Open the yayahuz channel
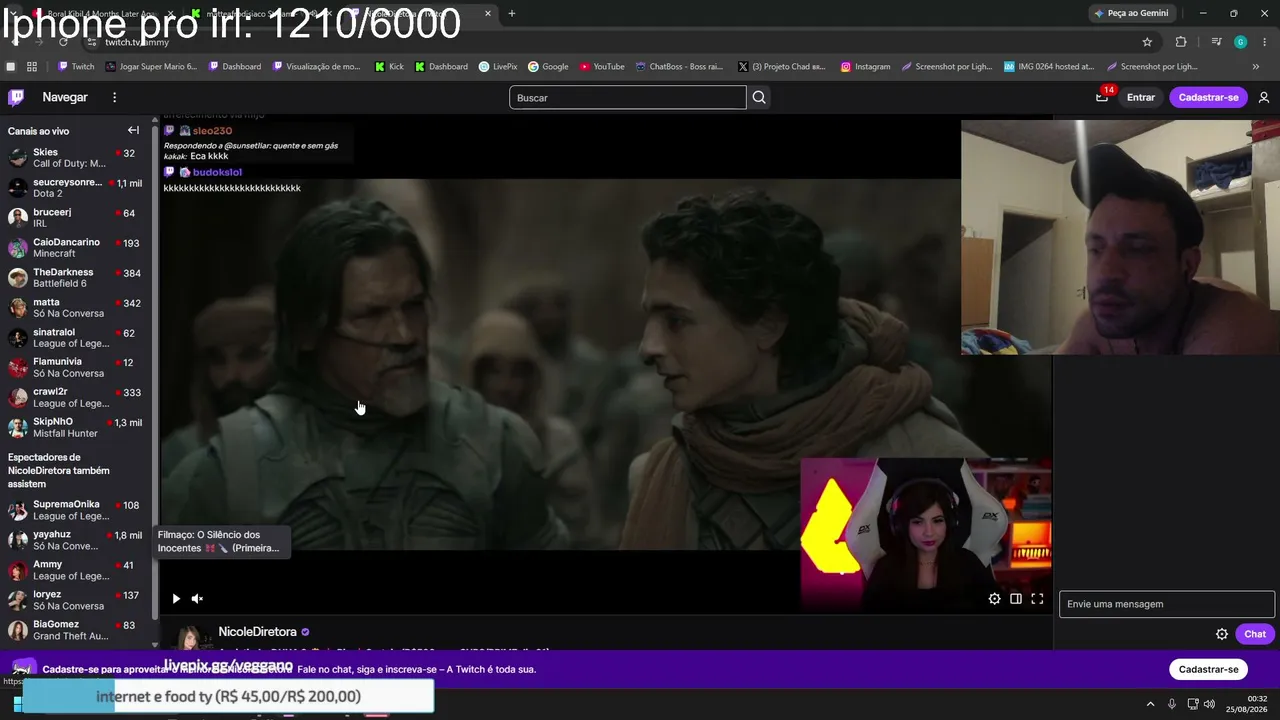This screenshot has height=720, width=1280. [75, 540]
